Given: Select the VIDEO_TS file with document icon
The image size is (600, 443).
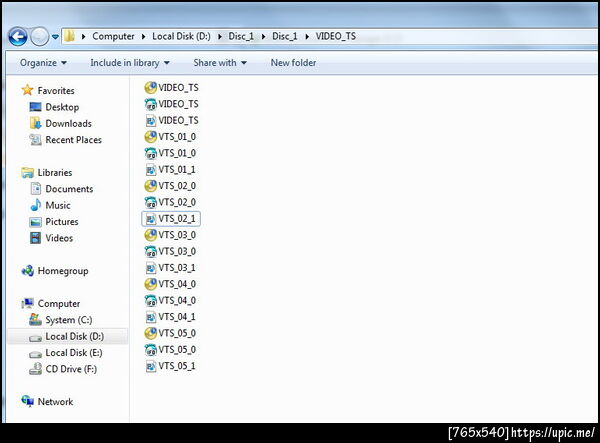Looking at the screenshot, I should (x=171, y=121).
